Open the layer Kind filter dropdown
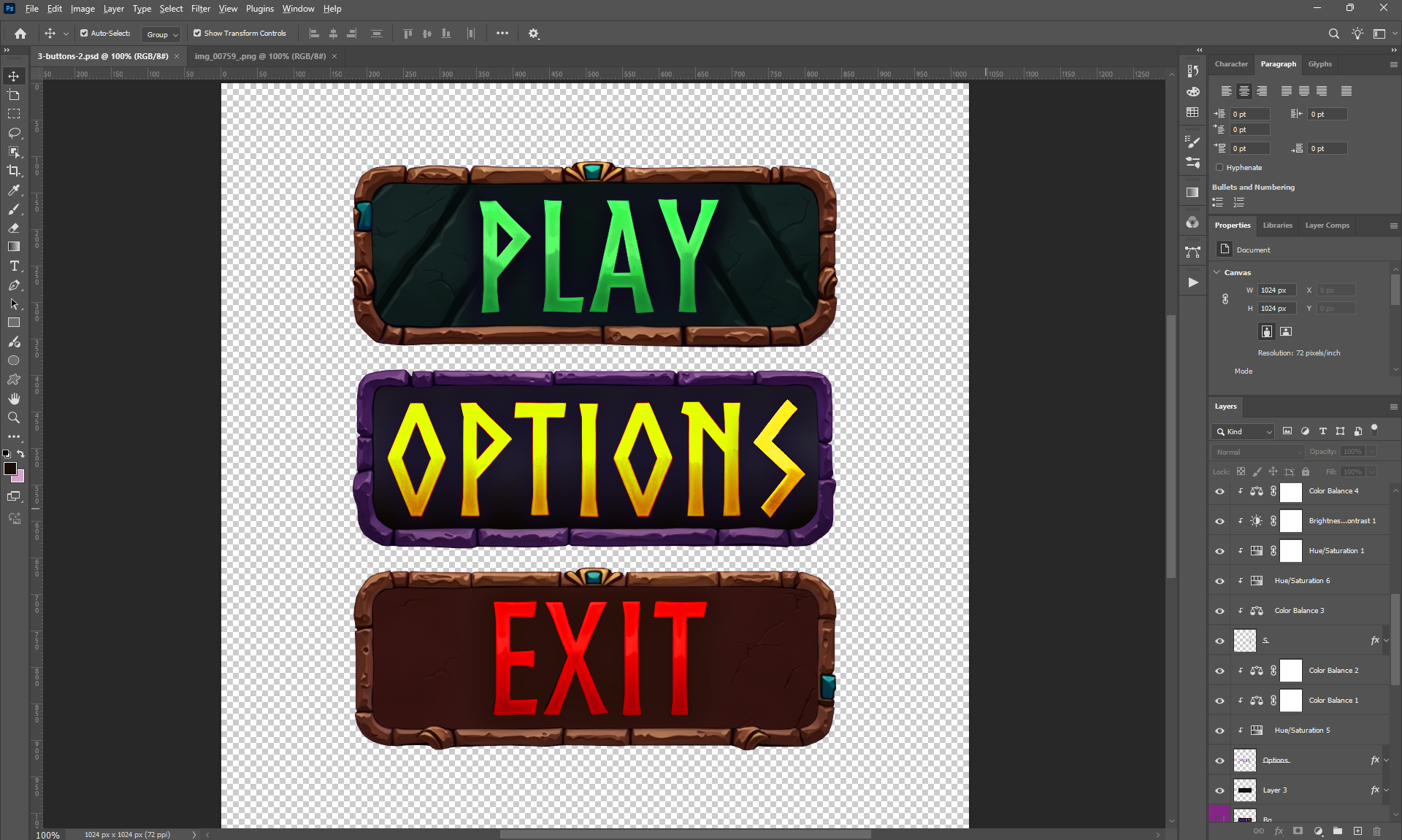This screenshot has width=1402, height=840. click(x=1244, y=431)
